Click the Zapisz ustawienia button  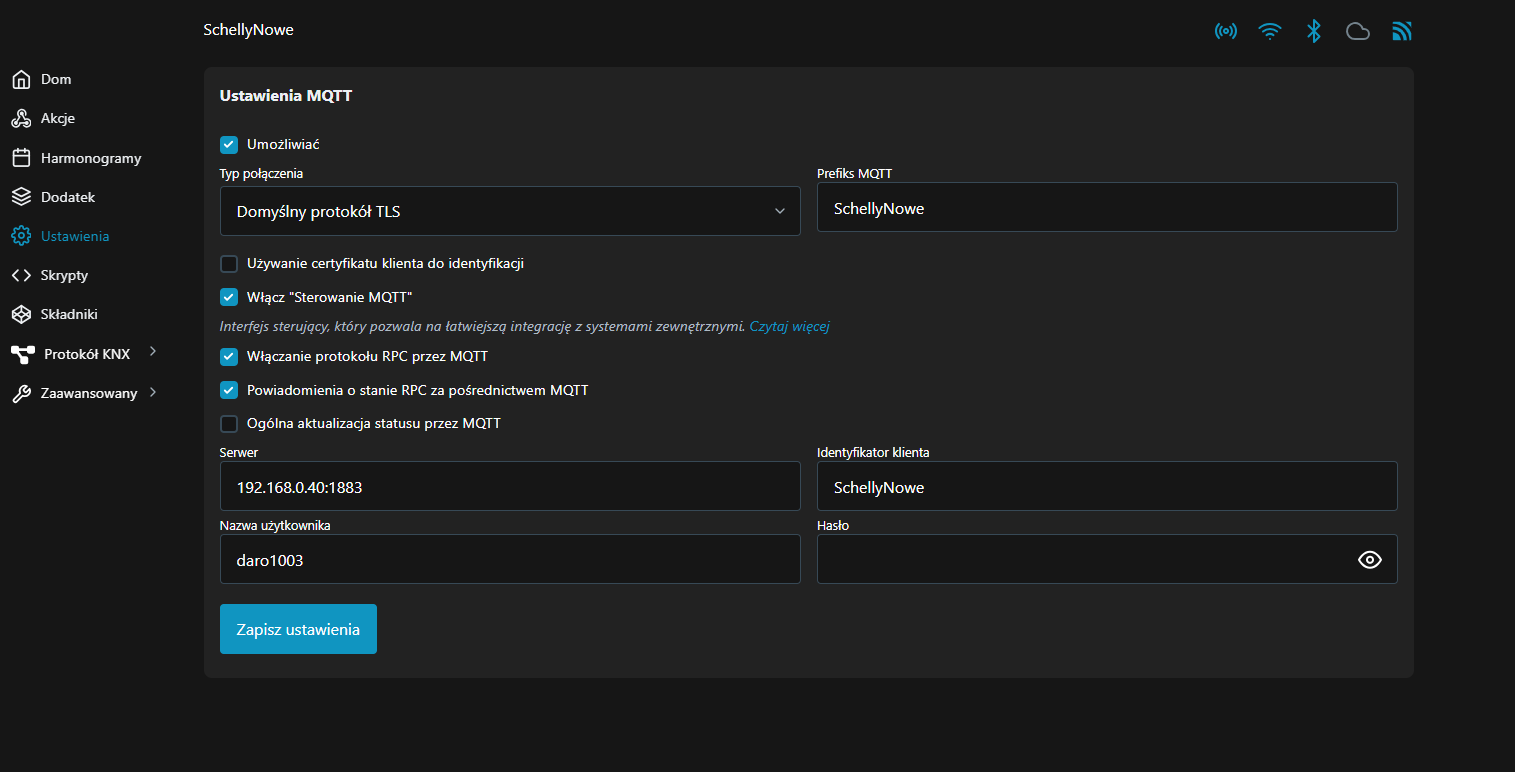(298, 629)
